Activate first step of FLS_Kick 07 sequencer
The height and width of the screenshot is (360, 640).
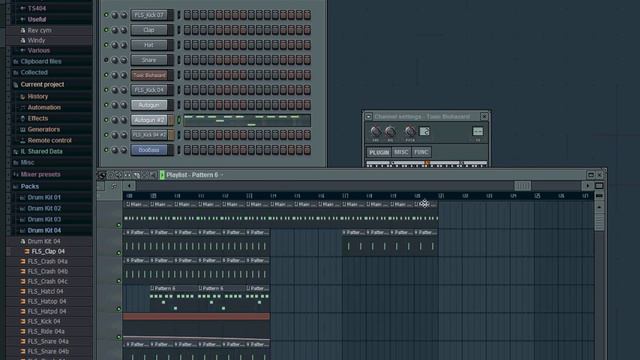[x=187, y=15]
